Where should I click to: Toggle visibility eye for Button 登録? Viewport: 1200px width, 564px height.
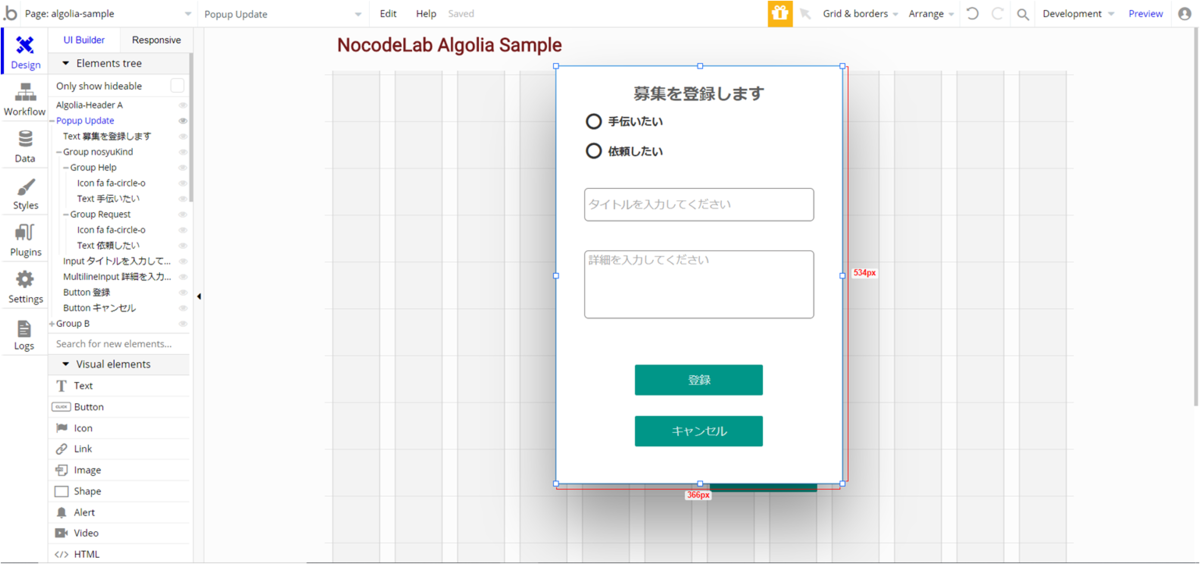point(182,292)
